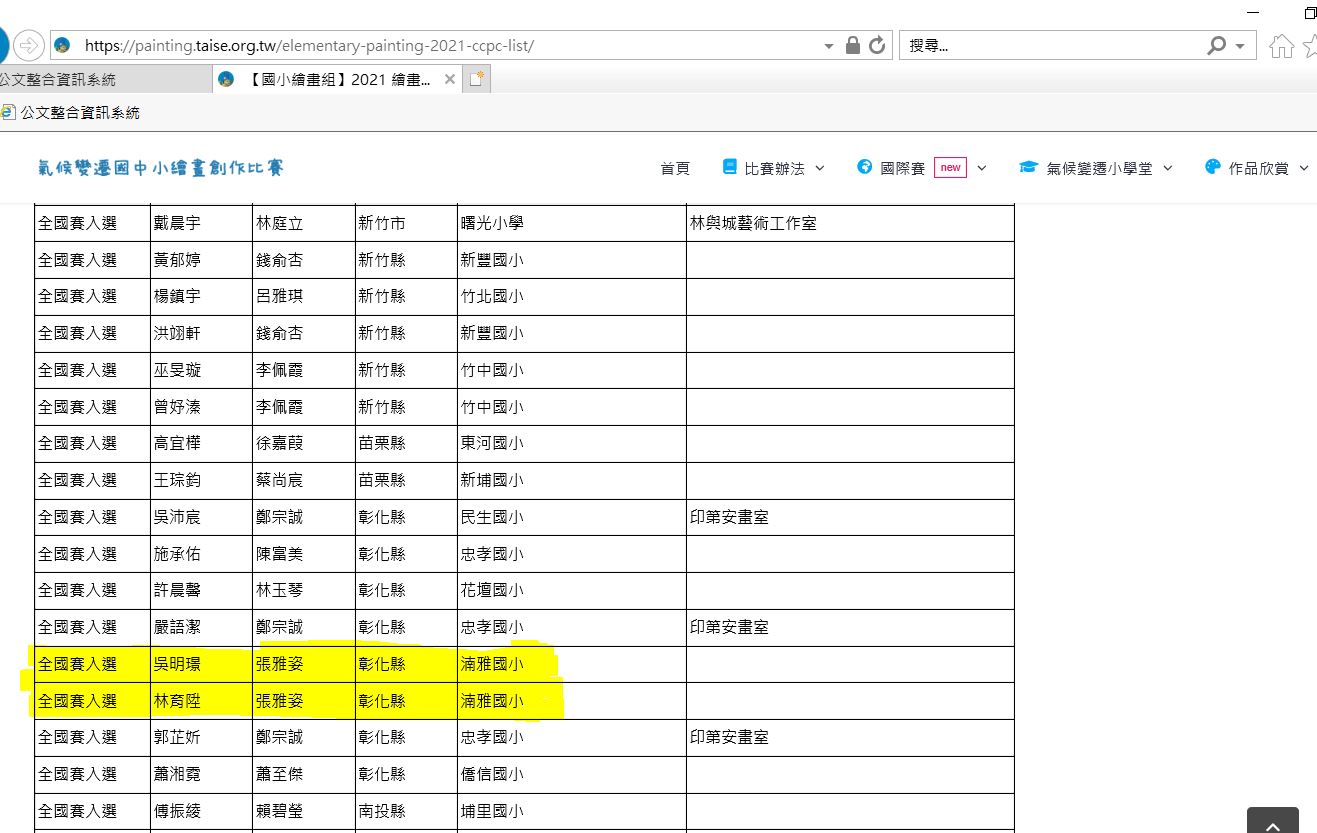1317x833 pixels.
Task: Switch to the 公文整合資訊系統 tab
Action: pos(60,79)
